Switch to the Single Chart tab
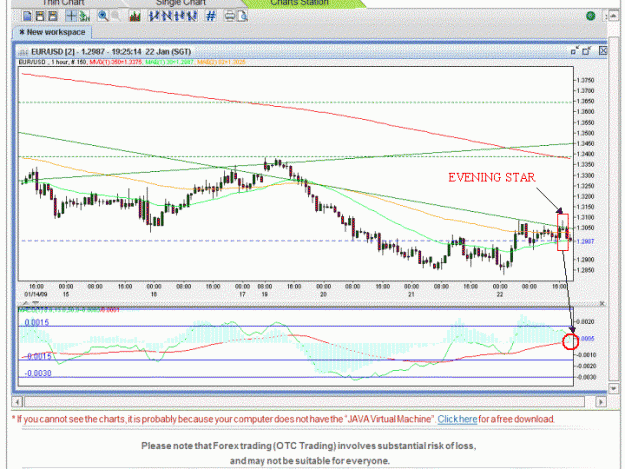This screenshot has width=625, height=469. 181,3
